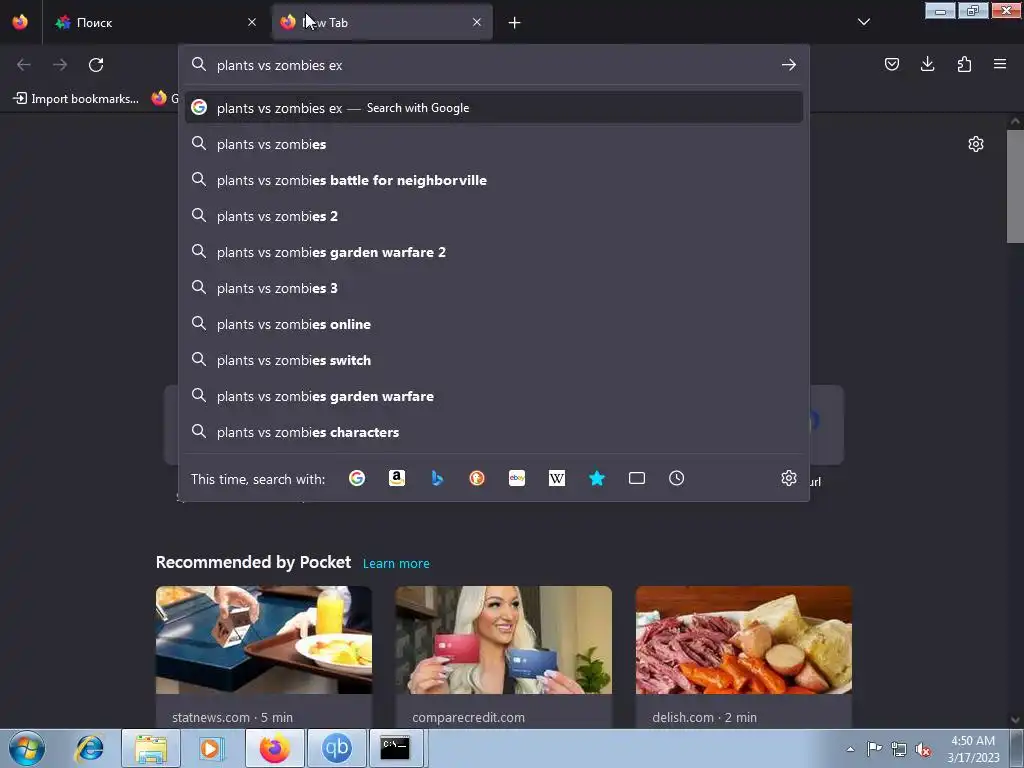
Task: Choose suggestion 'plants vs zombies switch'
Action: click(494, 360)
